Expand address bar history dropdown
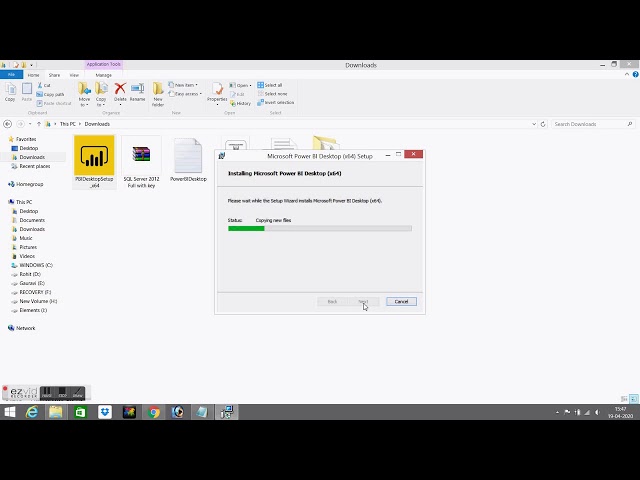Image resolution: width=640 pixels, height=480 pixels. click(534, 124)
